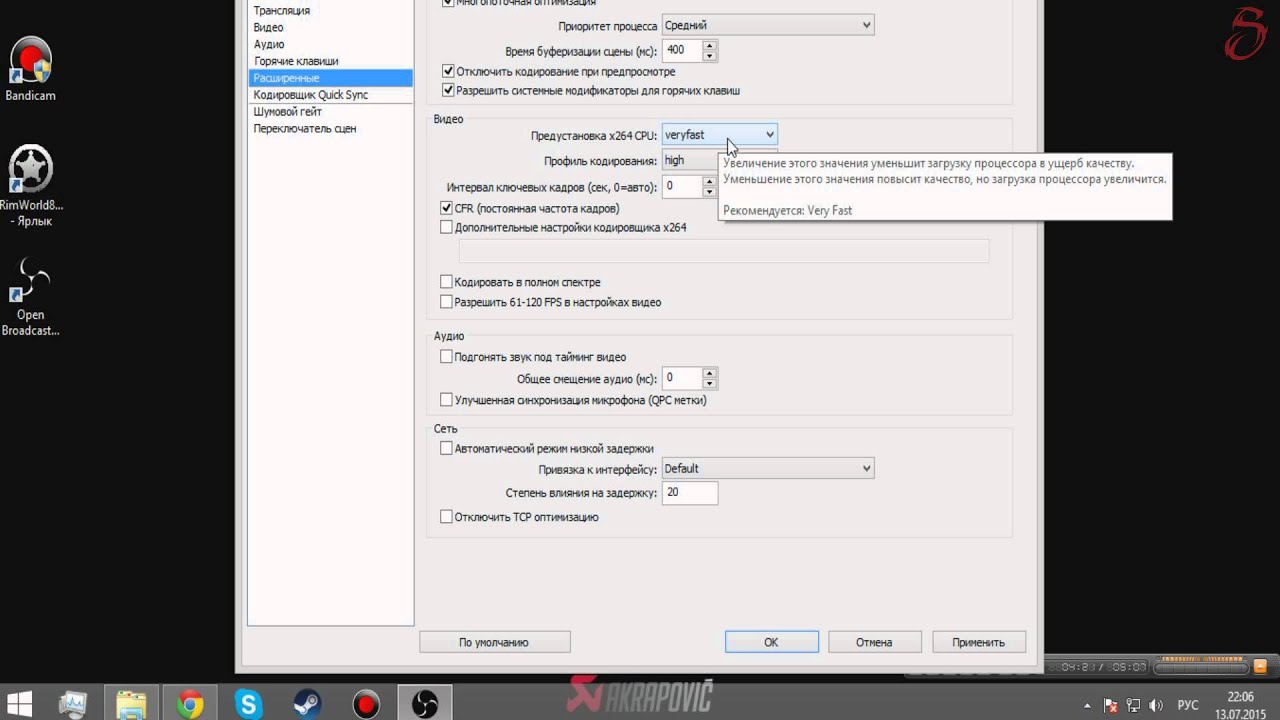Screen dimensions: 1280x720
Task: Open the Action Center flag icon
Action: 1110,705
